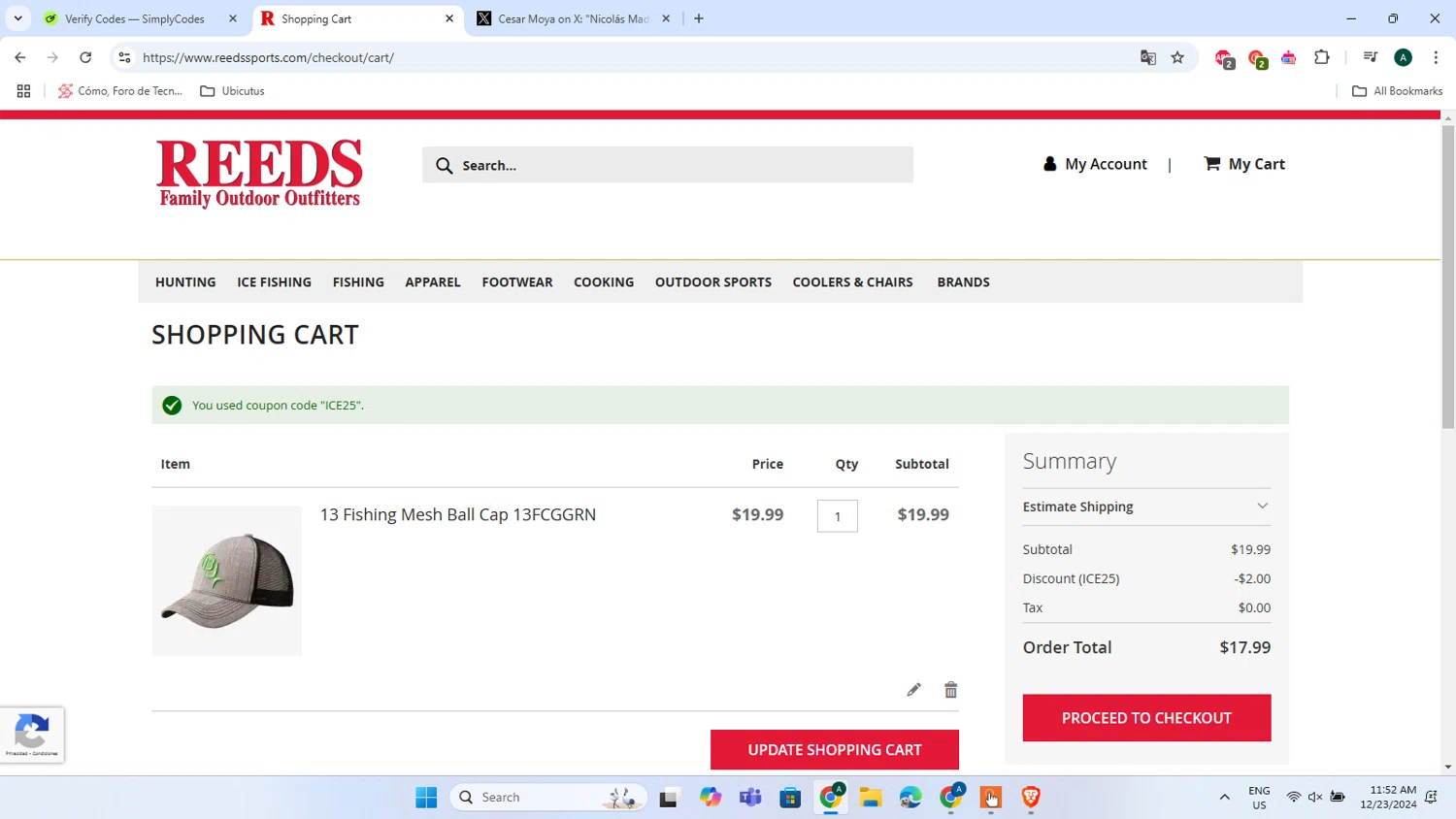This screenshot has height=819, width=1456.
Task: Click the Order Total $17.99 amount
Action: click(x=1245, y=647)
